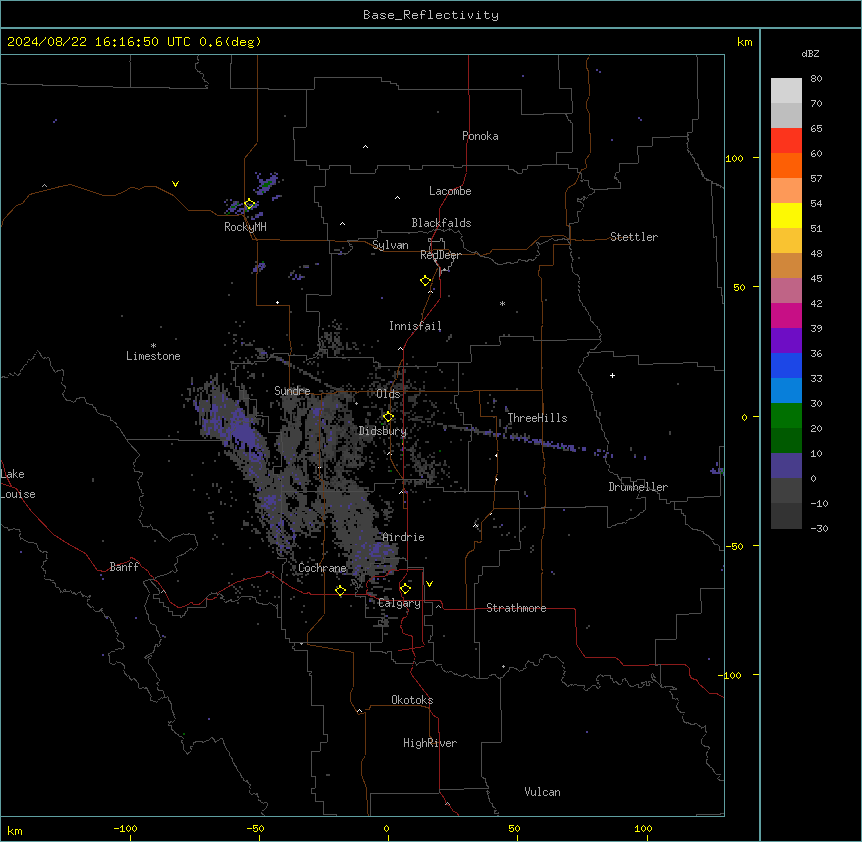Image resolution: width=862 pixels, height=842 pixels.
Task: Click the Strathmore town label
Action: 516,608
